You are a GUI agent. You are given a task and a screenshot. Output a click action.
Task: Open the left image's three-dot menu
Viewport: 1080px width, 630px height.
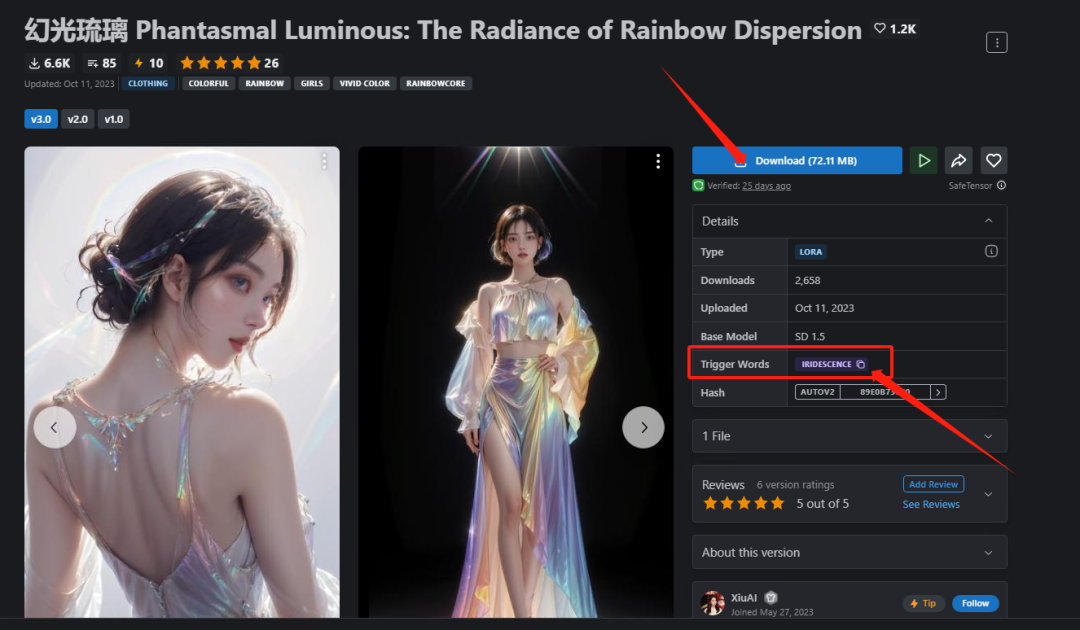[324, 161]
